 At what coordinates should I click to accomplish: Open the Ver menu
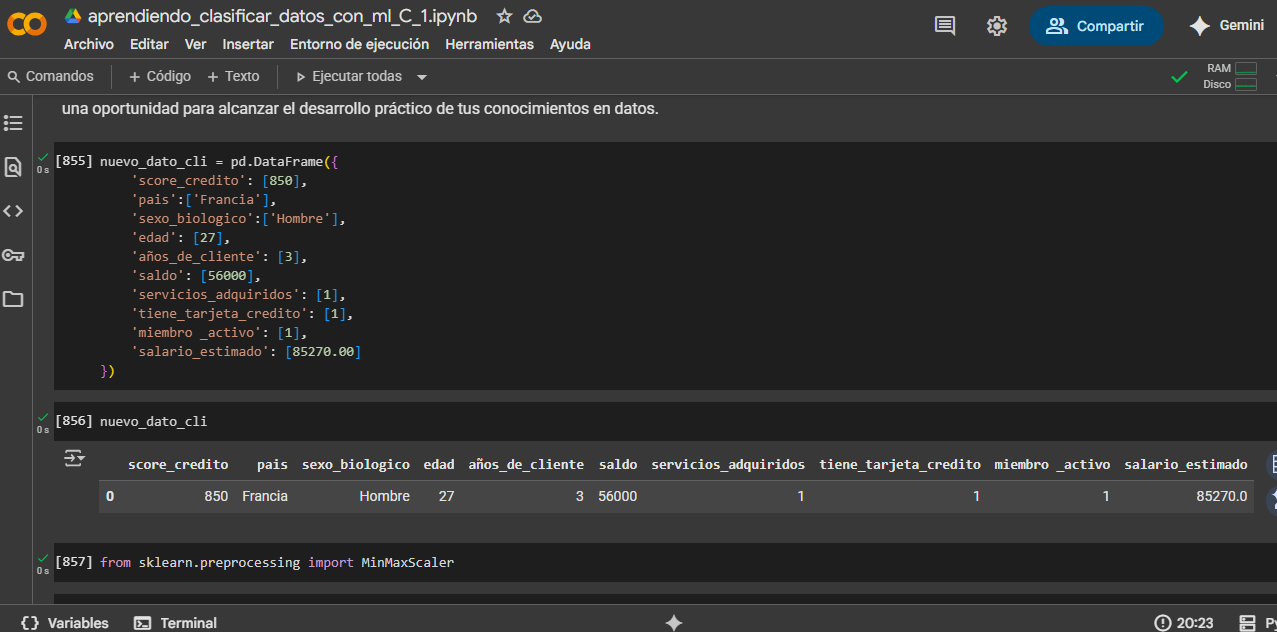196,44
